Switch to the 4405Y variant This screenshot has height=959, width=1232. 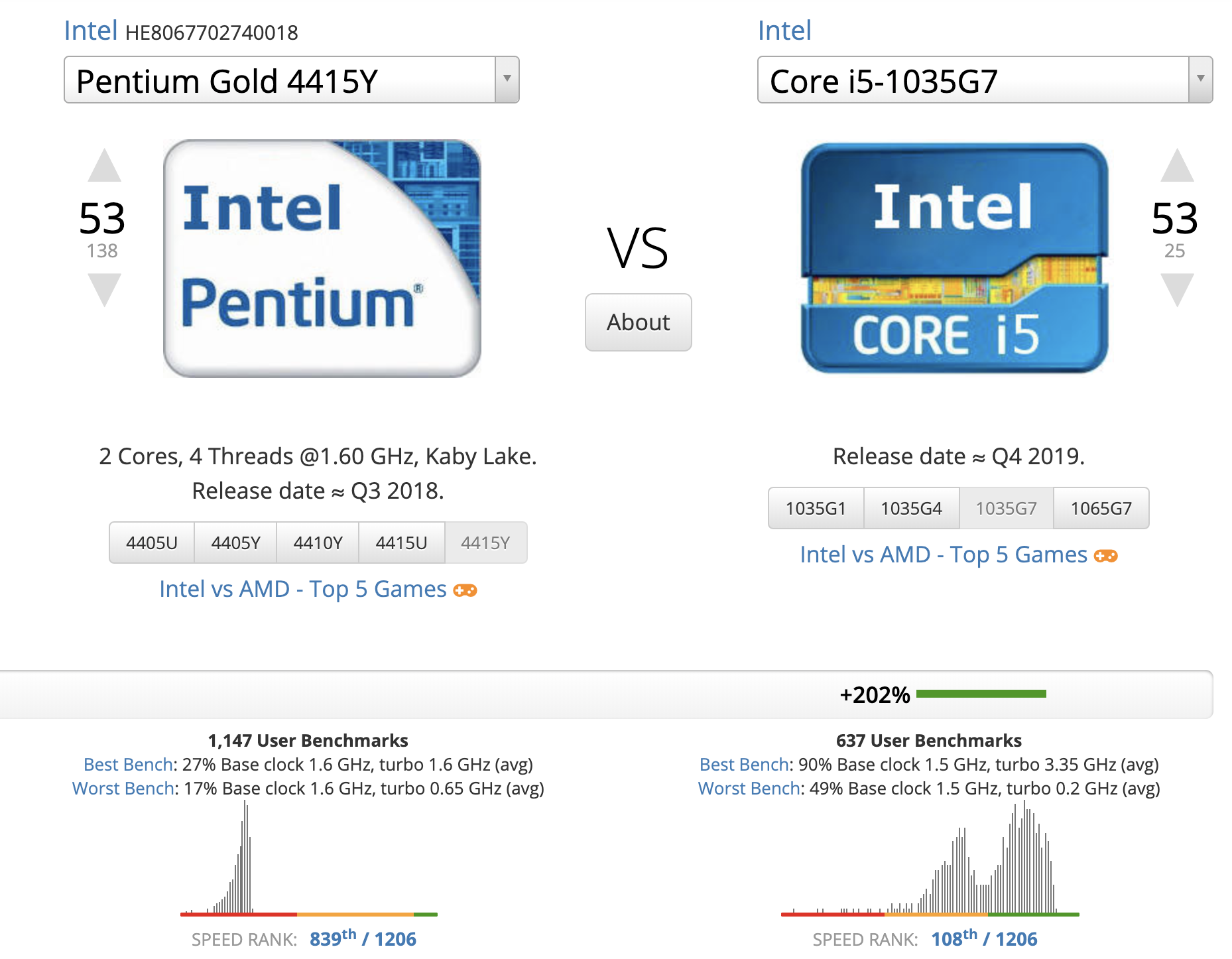pos(235,543)
